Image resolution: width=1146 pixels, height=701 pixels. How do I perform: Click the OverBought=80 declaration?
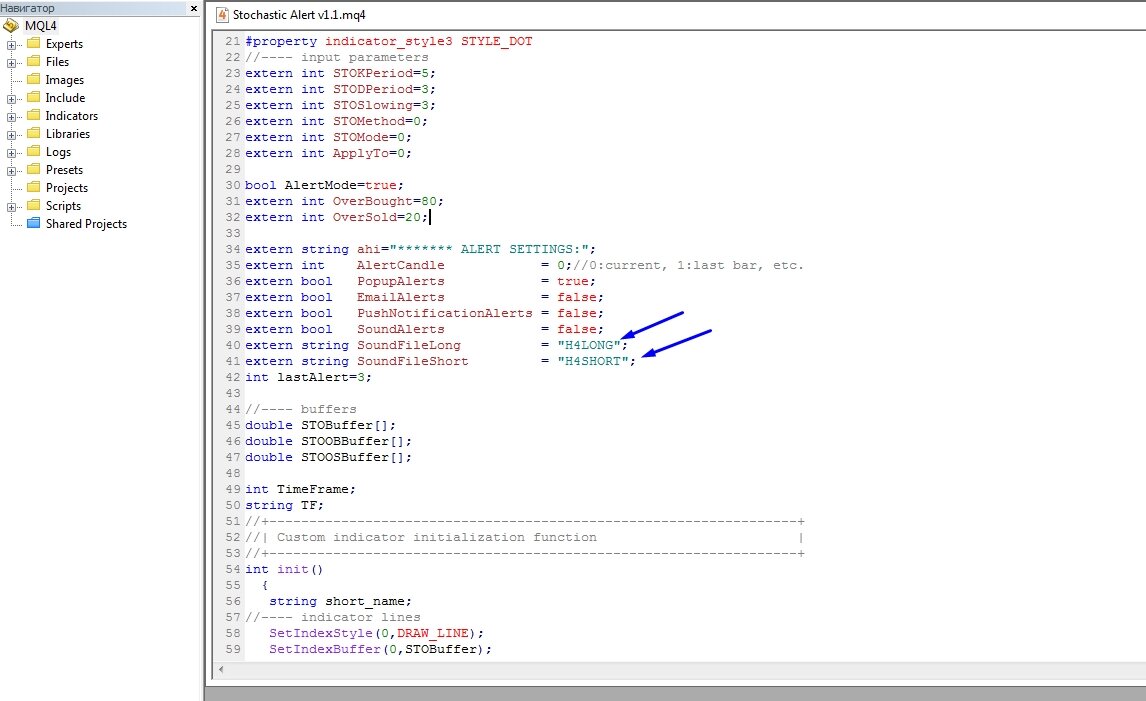click(x=344, y=201)
